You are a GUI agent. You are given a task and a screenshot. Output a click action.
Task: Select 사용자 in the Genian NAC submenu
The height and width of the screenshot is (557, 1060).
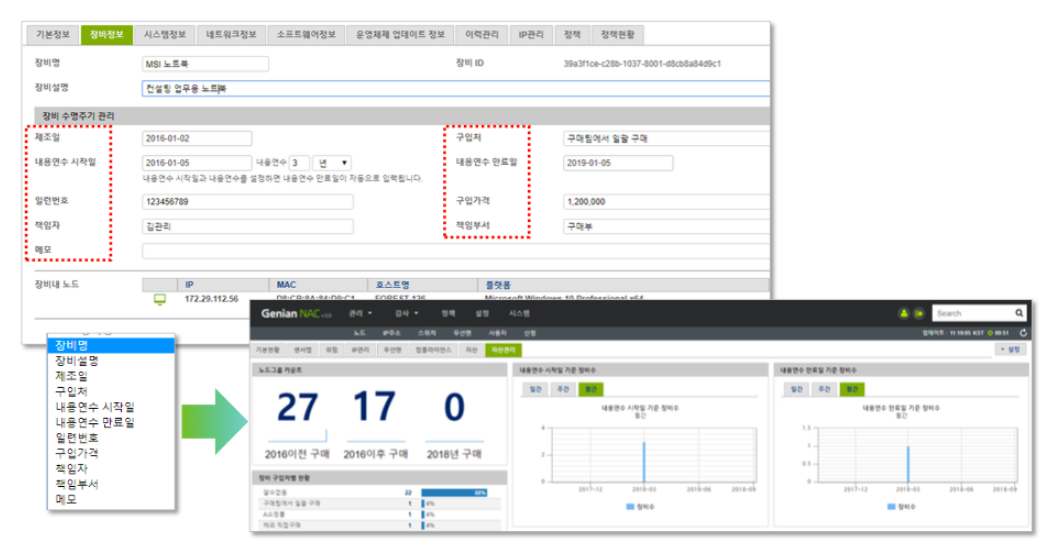click(x=498, y=333)
